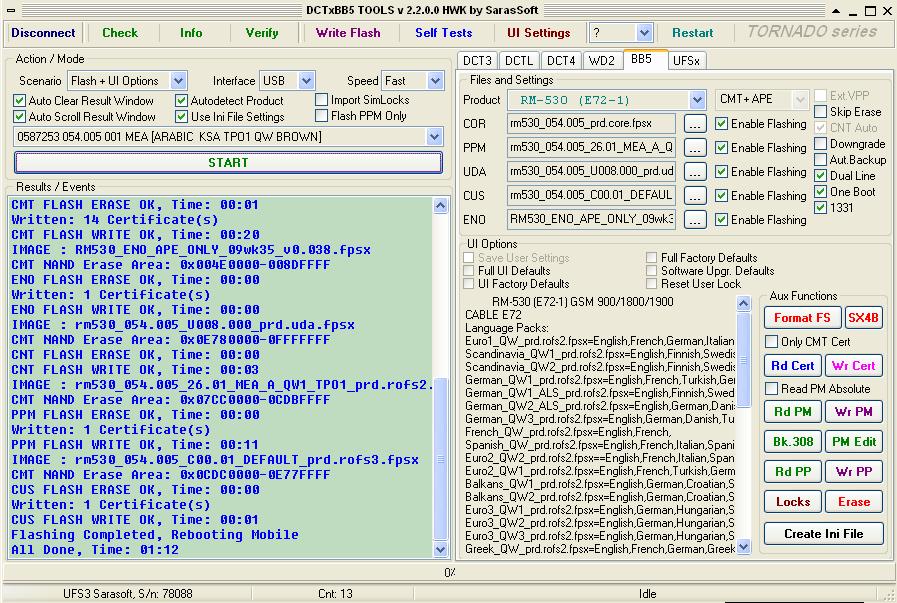This screenshot has height=603, width=897.
Task: Click the Rd PP button
Action: coord(793,471)
